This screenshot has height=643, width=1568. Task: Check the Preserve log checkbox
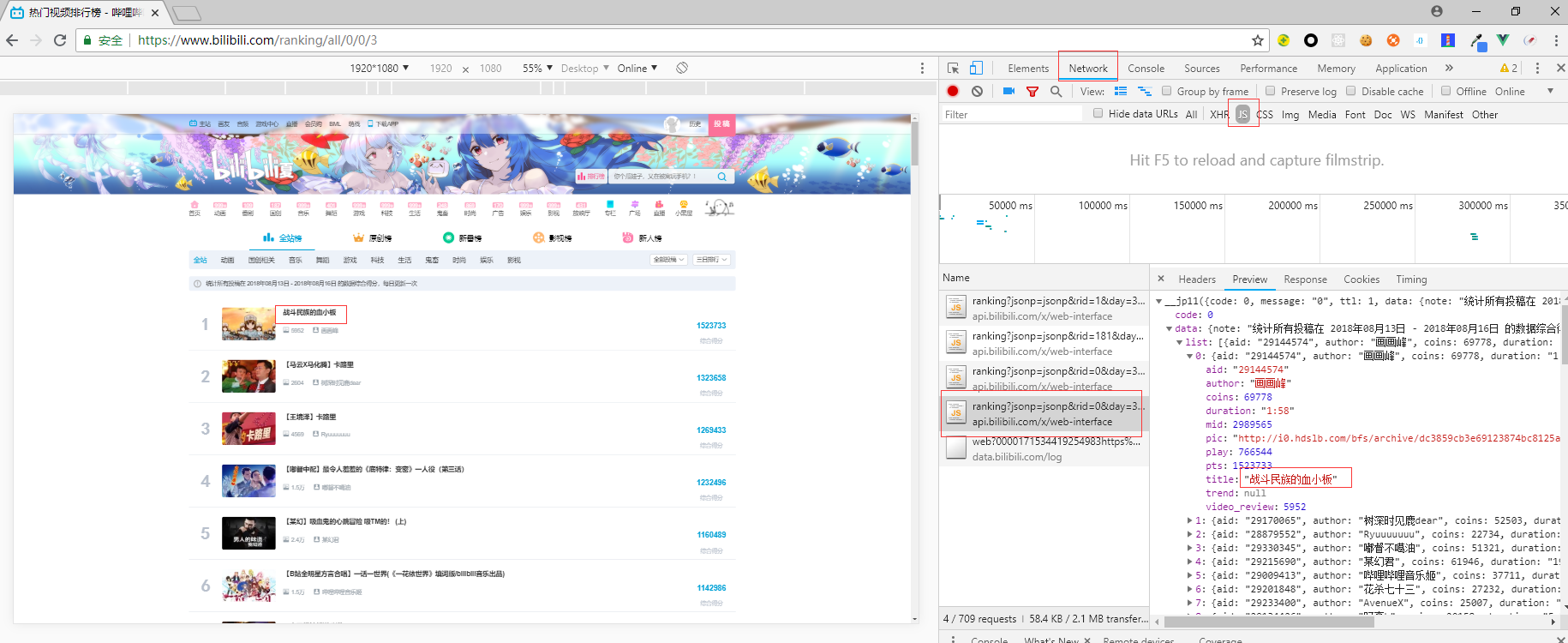pyautogui.click(x=1271, y=91)
